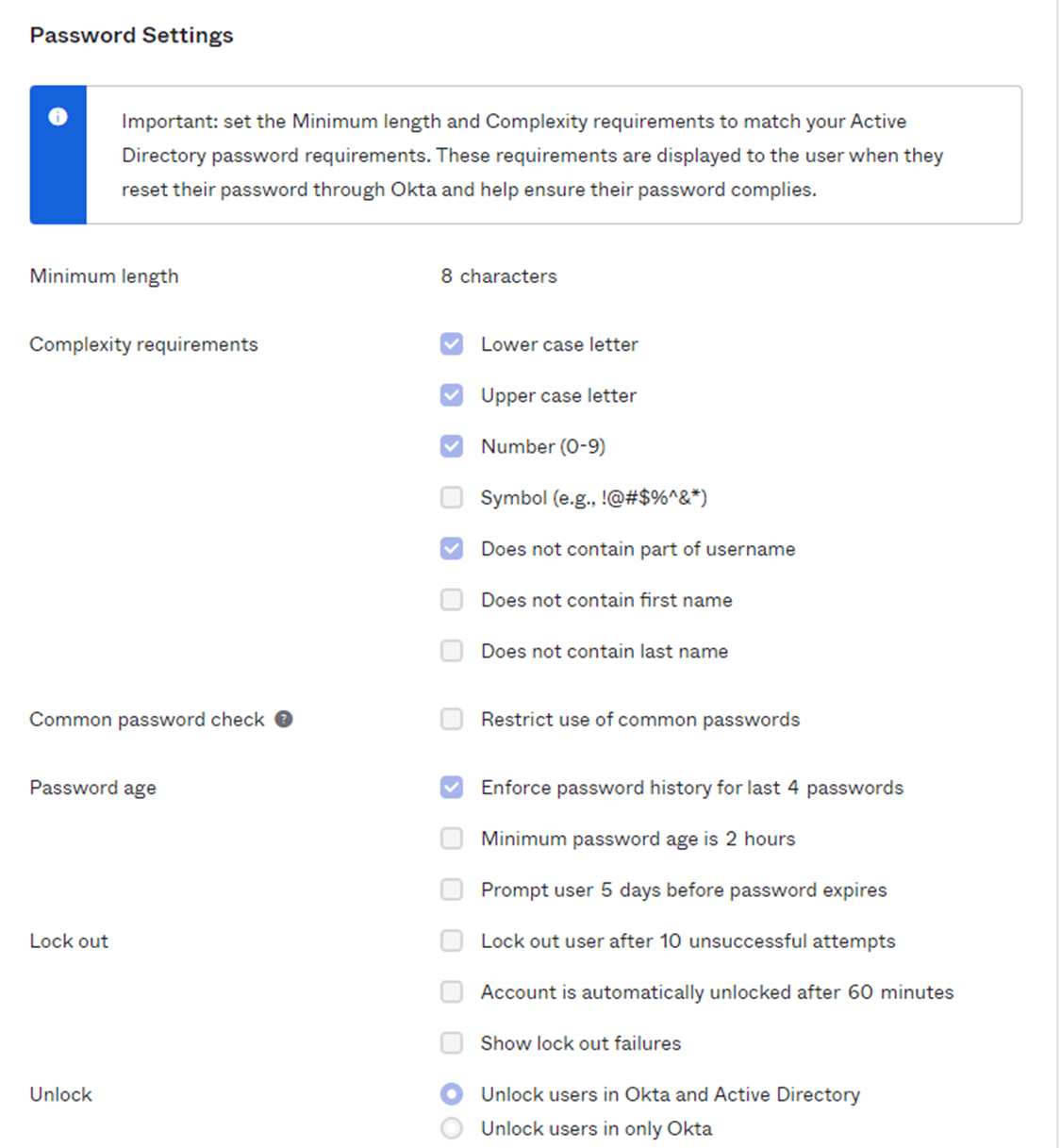Enable Minimum password age checkbox
The width and height of the screenshot is (1061, 1148).
(452, 839)
